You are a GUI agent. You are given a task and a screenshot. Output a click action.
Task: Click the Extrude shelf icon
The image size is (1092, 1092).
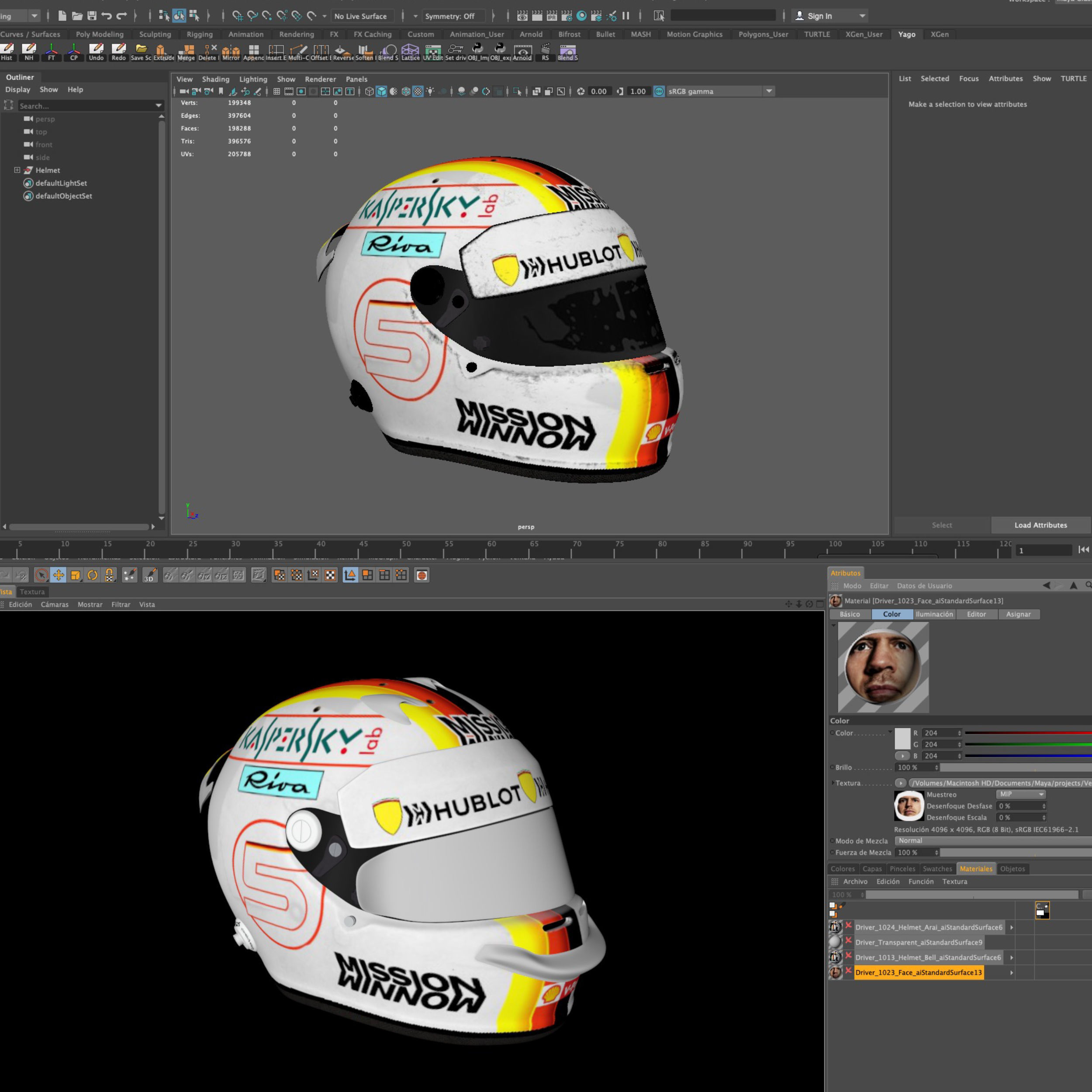tap(163, 52)
